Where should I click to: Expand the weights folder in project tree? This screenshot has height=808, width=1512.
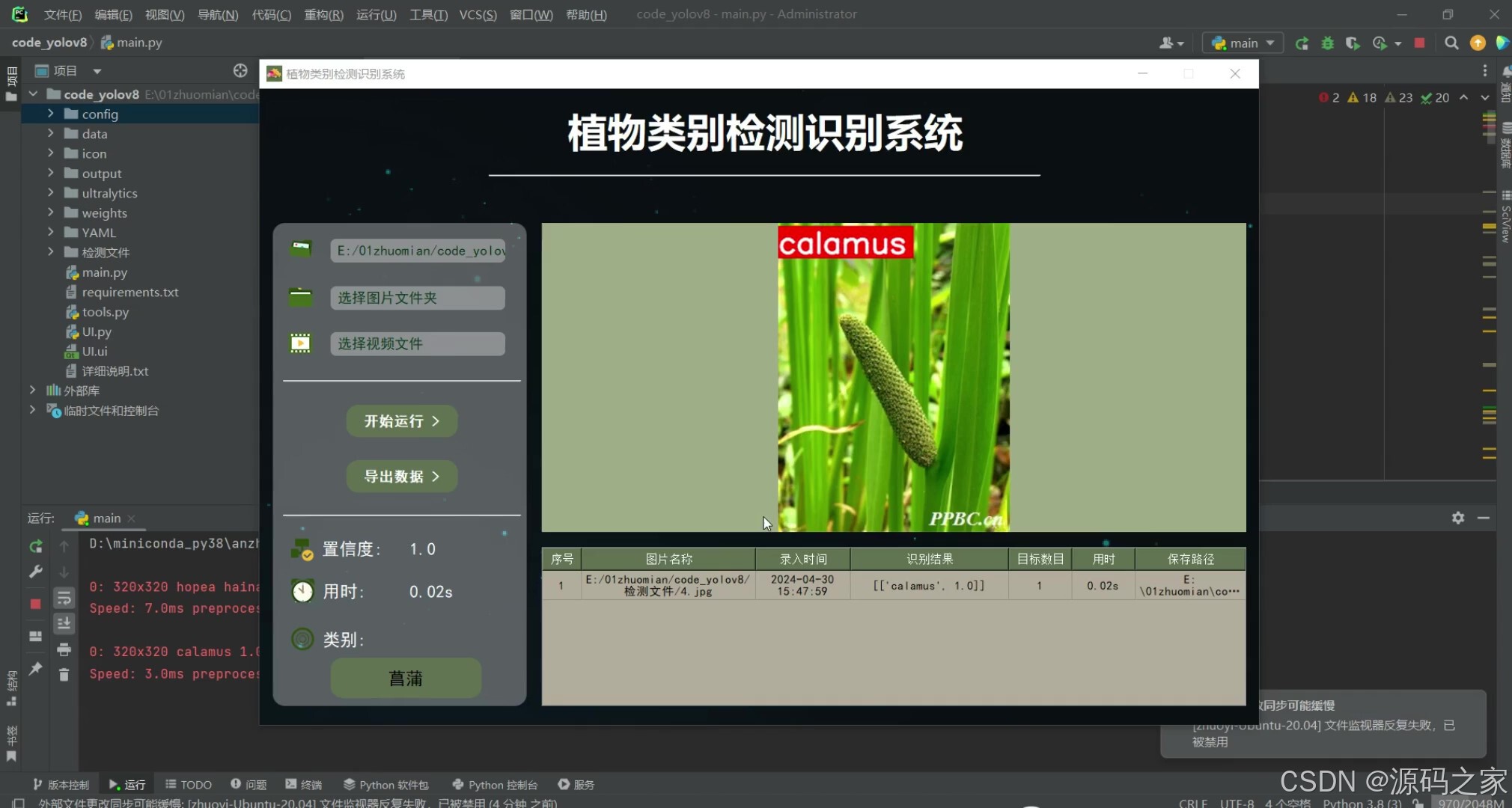(50, 212)
